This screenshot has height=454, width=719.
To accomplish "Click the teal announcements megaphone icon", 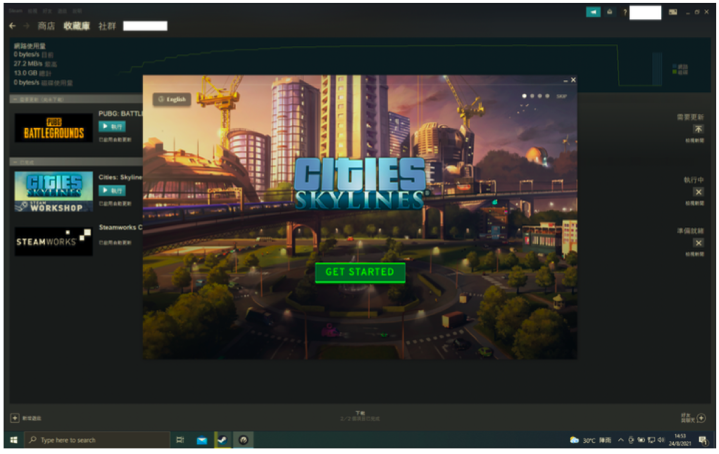I will click(x=593, y=12).
